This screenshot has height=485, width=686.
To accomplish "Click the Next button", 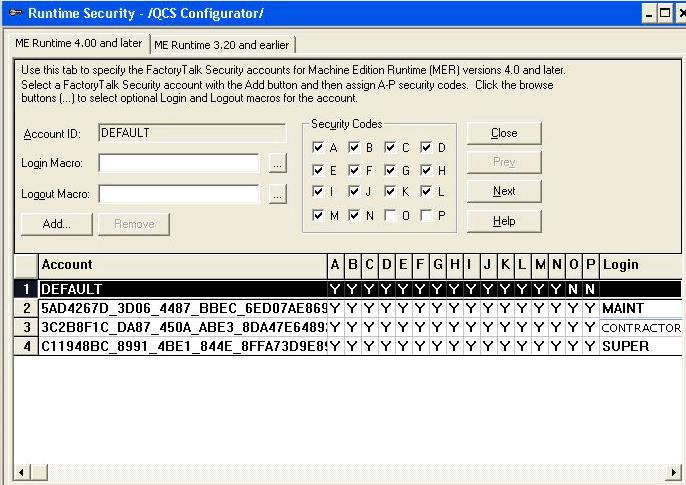I will coord(504,191).
